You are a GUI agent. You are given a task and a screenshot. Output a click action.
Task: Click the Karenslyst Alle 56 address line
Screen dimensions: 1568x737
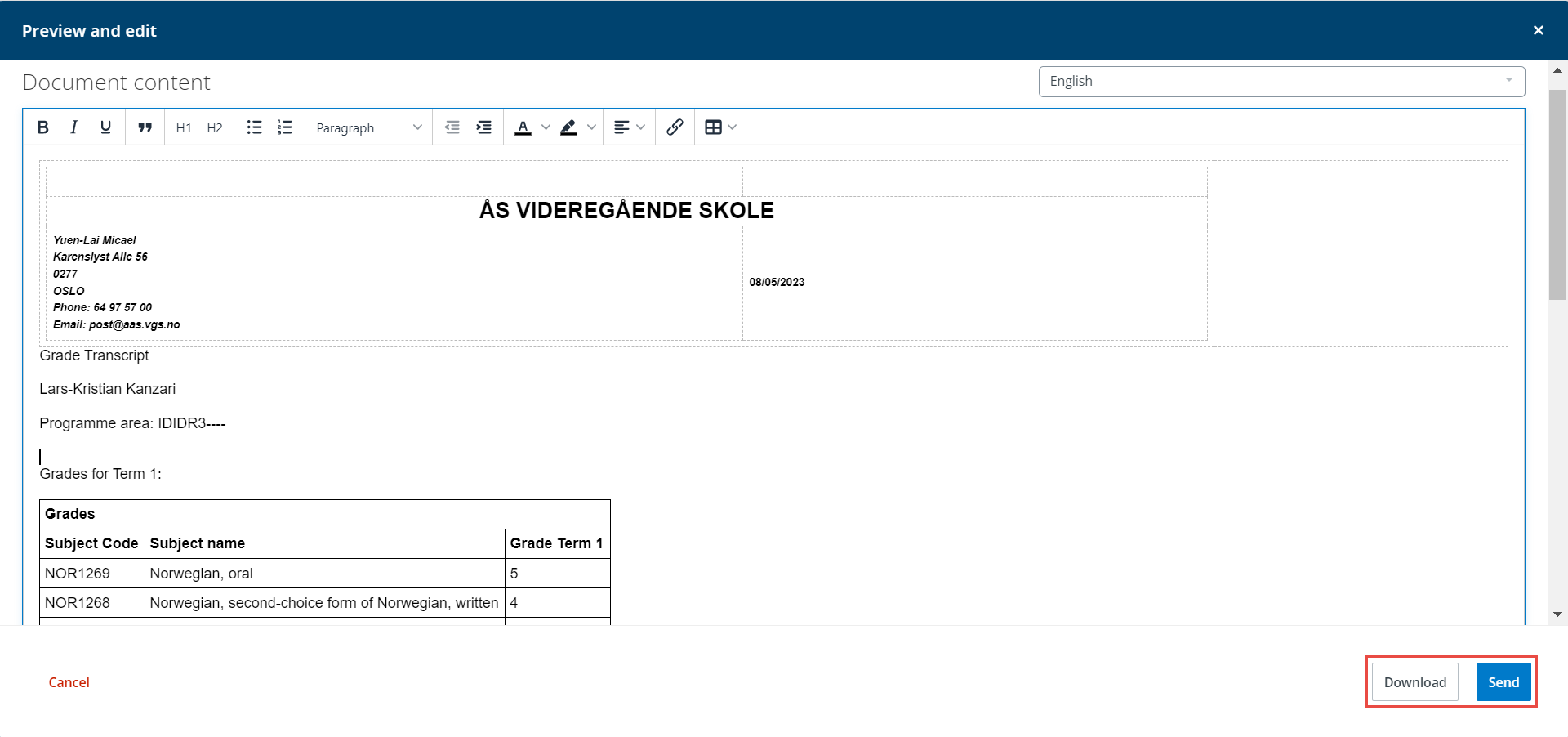(100, 257)
